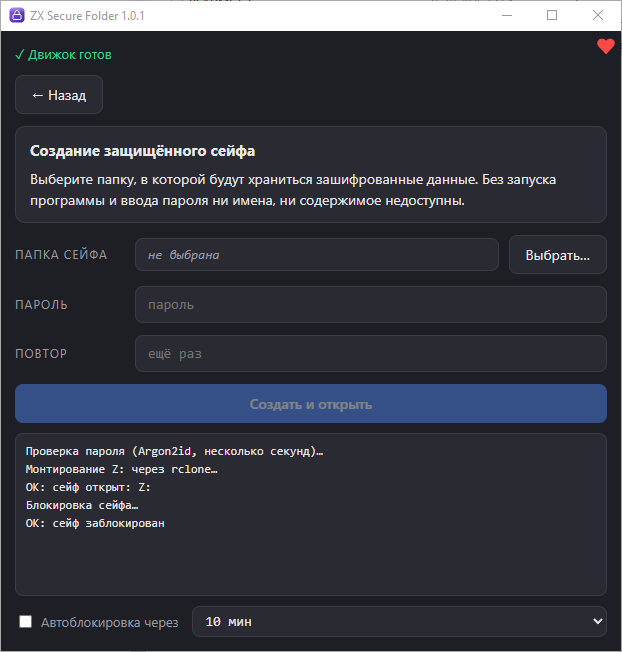Click the ZX Secure Folder app icon

[17, 15]
